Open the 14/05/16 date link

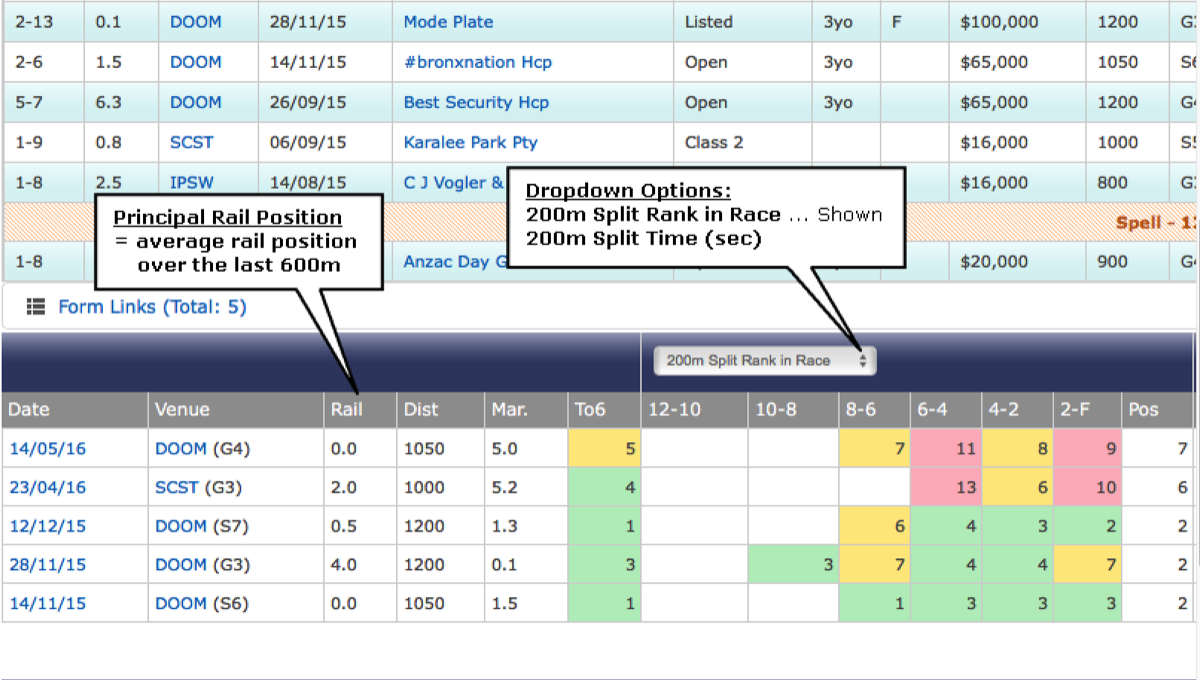click(x=48, y=449)
